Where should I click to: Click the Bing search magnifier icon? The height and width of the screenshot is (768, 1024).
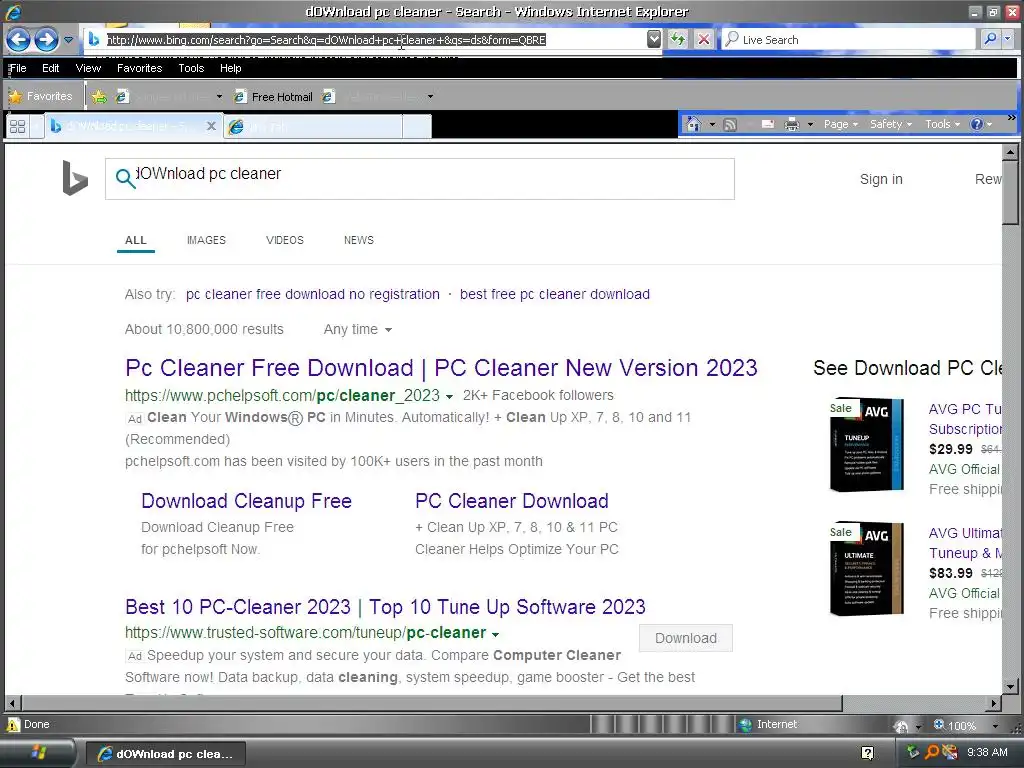tap(125, 178)
